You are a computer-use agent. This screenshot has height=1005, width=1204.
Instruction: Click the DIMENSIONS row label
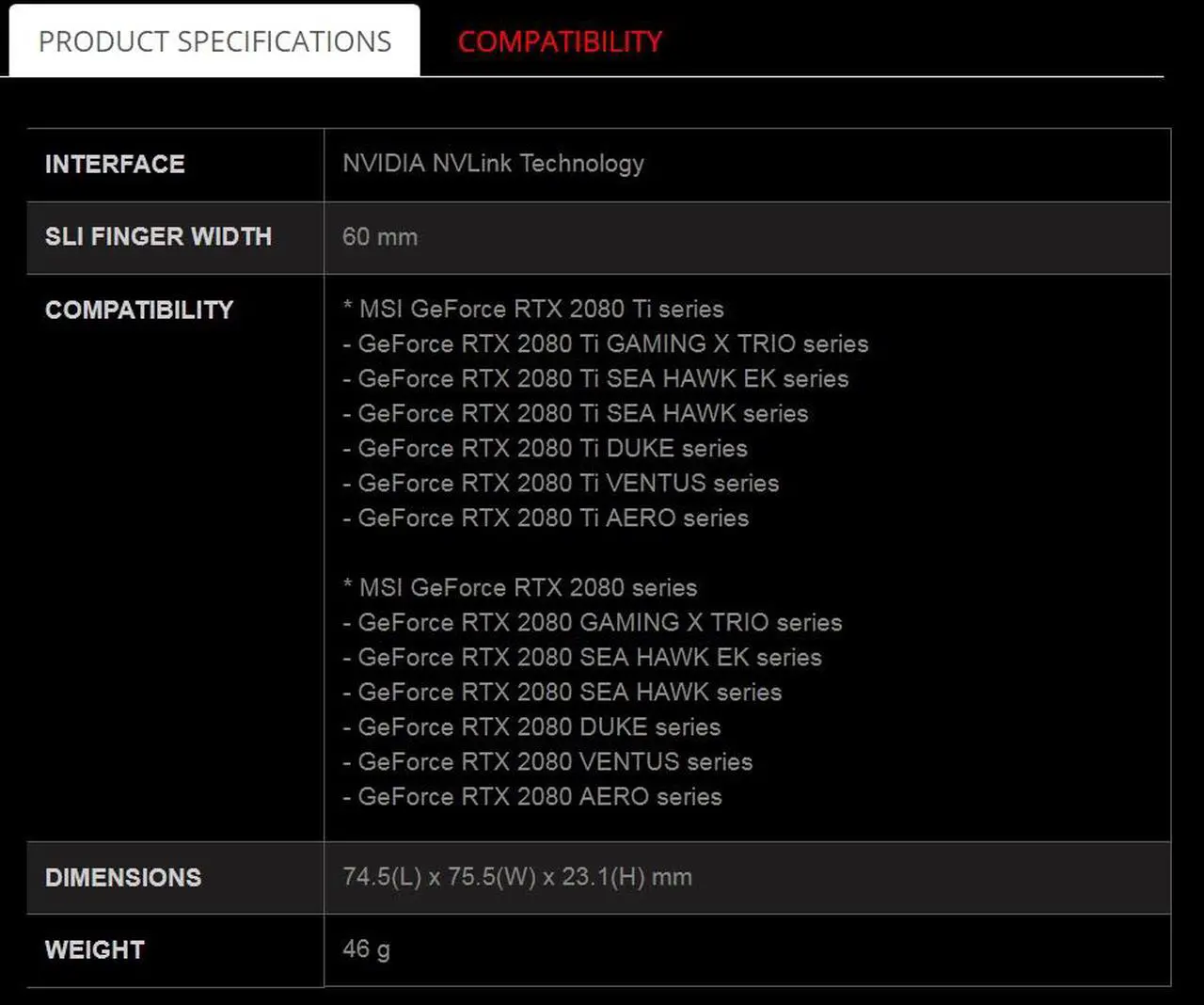click(122, 877)
